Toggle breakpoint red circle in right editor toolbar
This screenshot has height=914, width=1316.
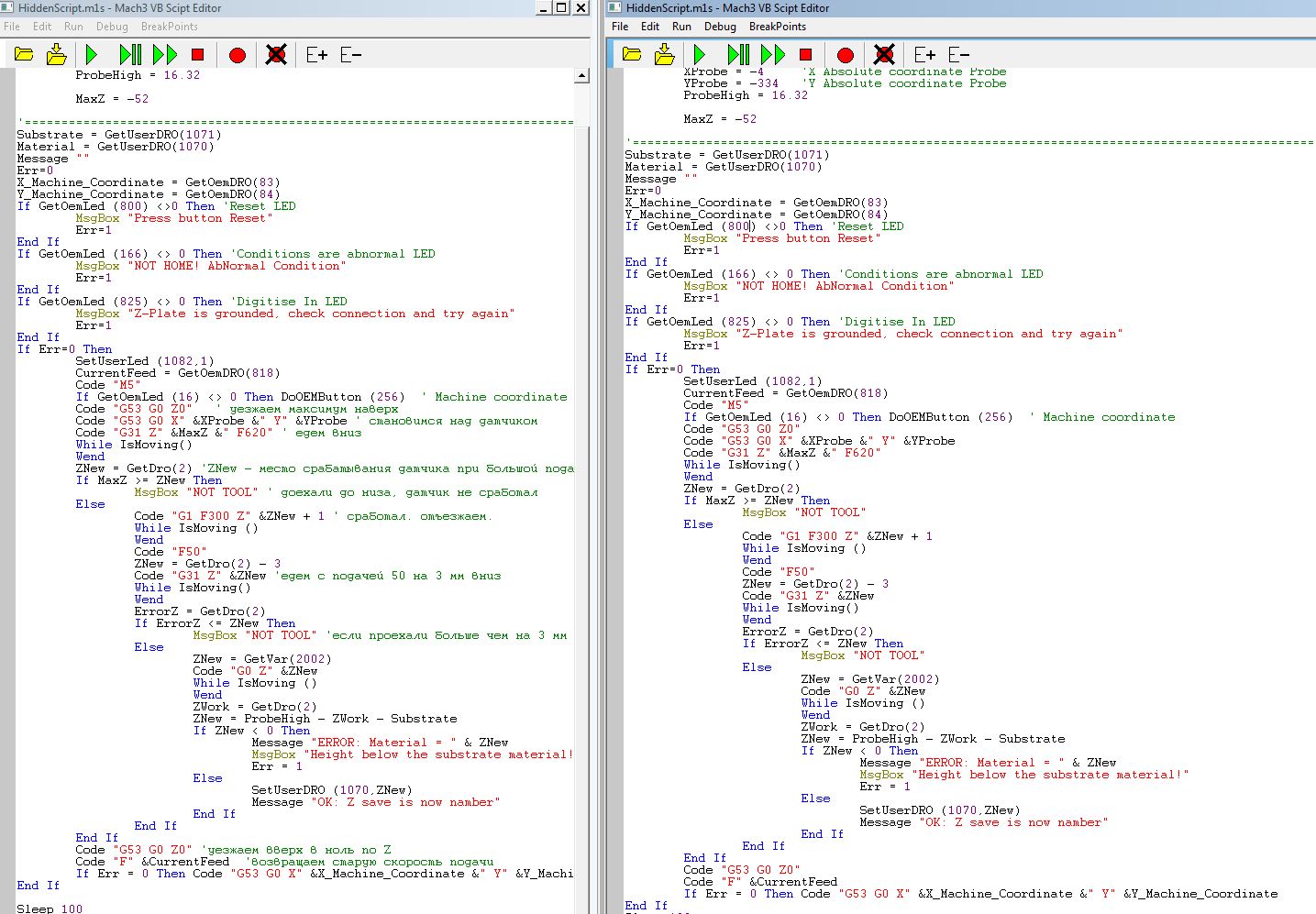(846, 55)
